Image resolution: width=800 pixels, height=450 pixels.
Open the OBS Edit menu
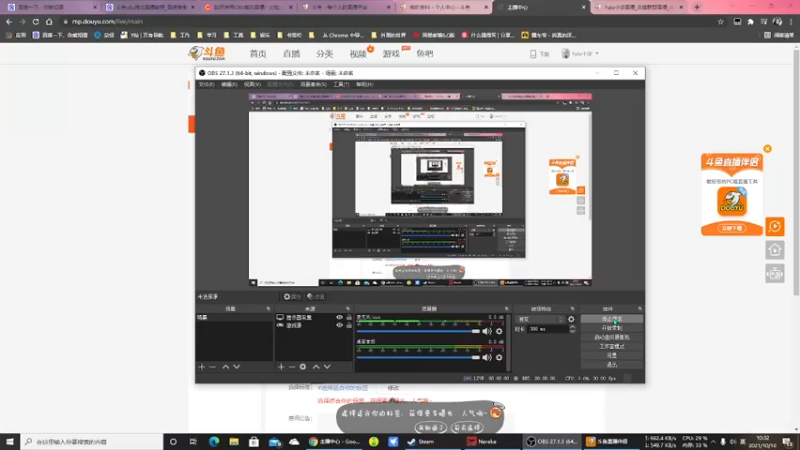[x=229, y=84]
